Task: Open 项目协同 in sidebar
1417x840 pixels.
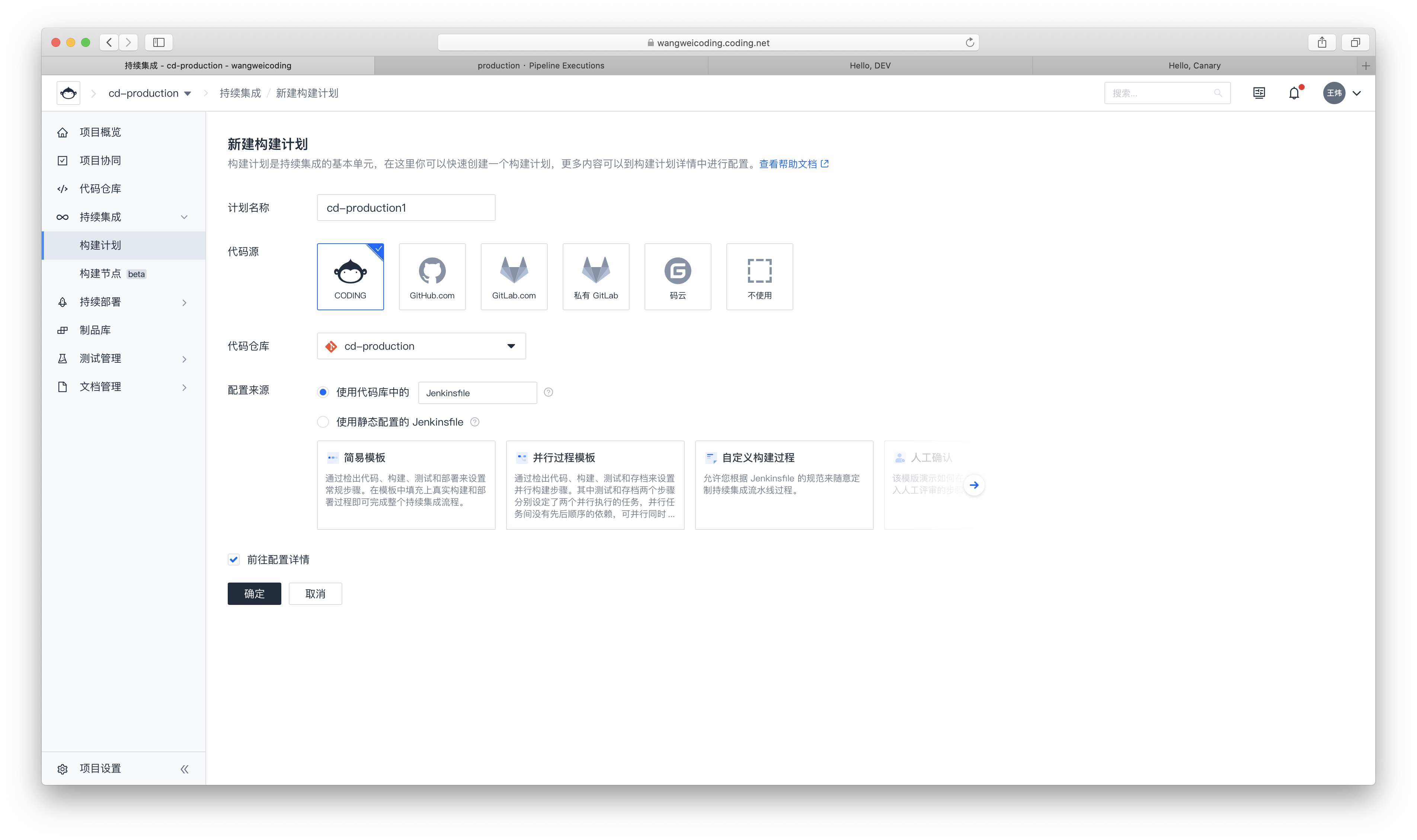Action: click(x=124, y=160)
